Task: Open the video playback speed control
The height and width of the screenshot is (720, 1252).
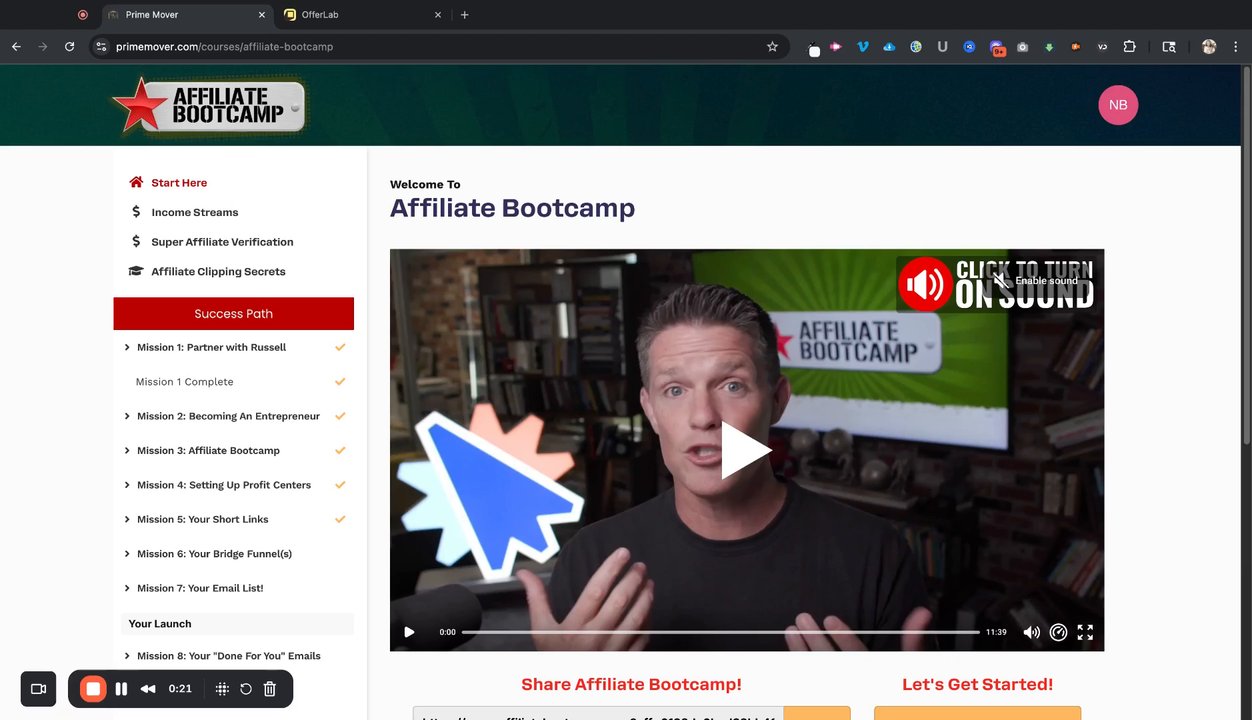Action: coord(1058,632)
